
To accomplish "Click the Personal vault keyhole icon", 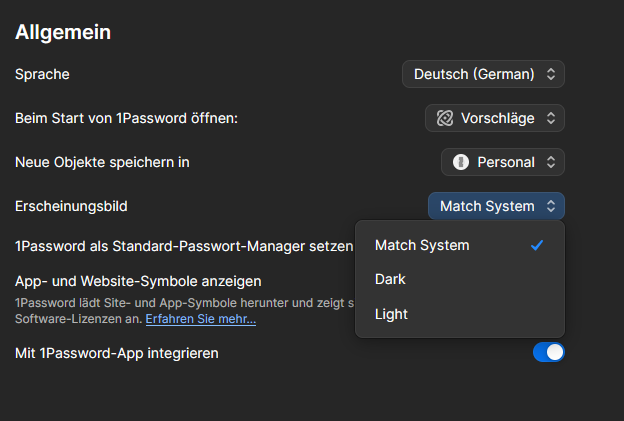I will click(x=460, y=162).
